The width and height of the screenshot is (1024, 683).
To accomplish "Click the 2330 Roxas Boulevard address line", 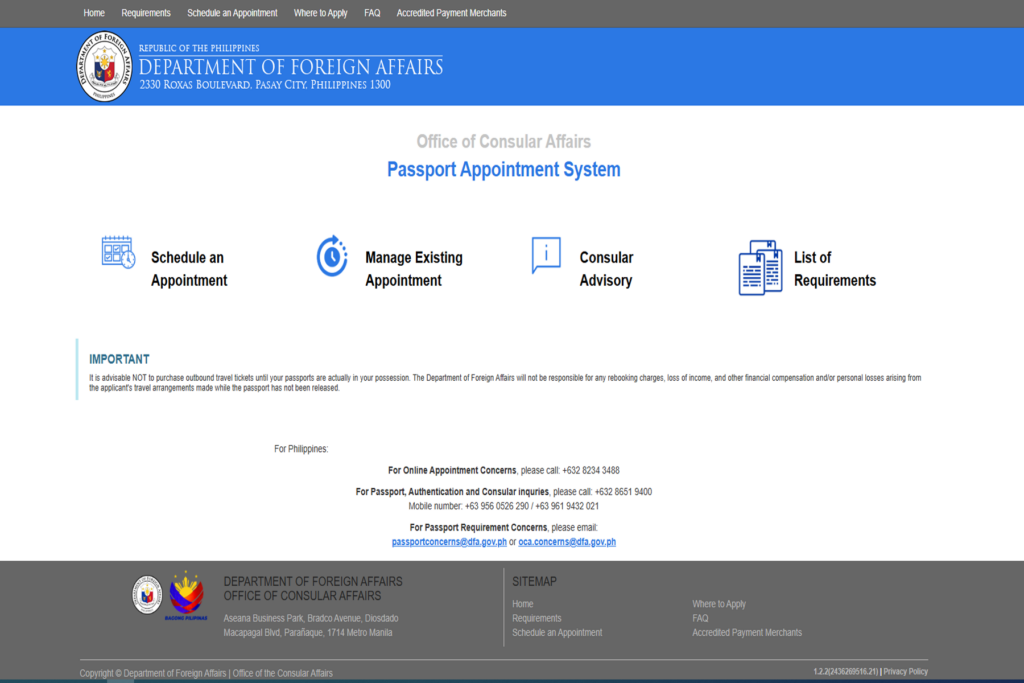I will click(265, 85).
